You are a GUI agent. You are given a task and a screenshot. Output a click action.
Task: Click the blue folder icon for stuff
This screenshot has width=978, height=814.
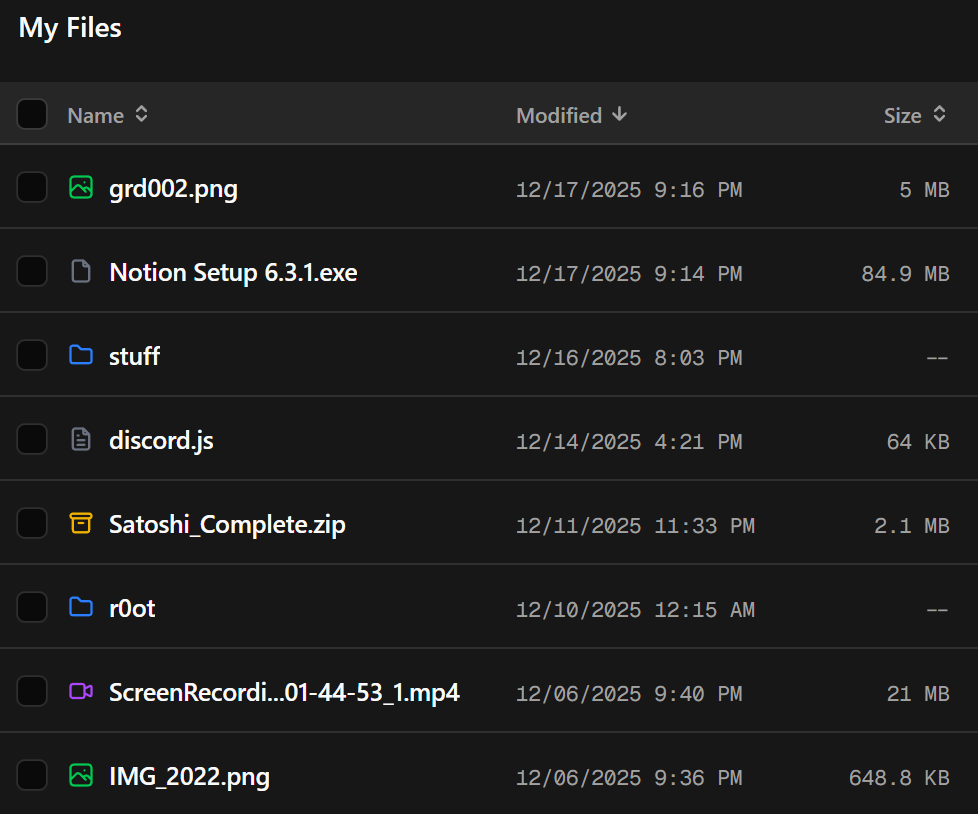coord(81,355)
